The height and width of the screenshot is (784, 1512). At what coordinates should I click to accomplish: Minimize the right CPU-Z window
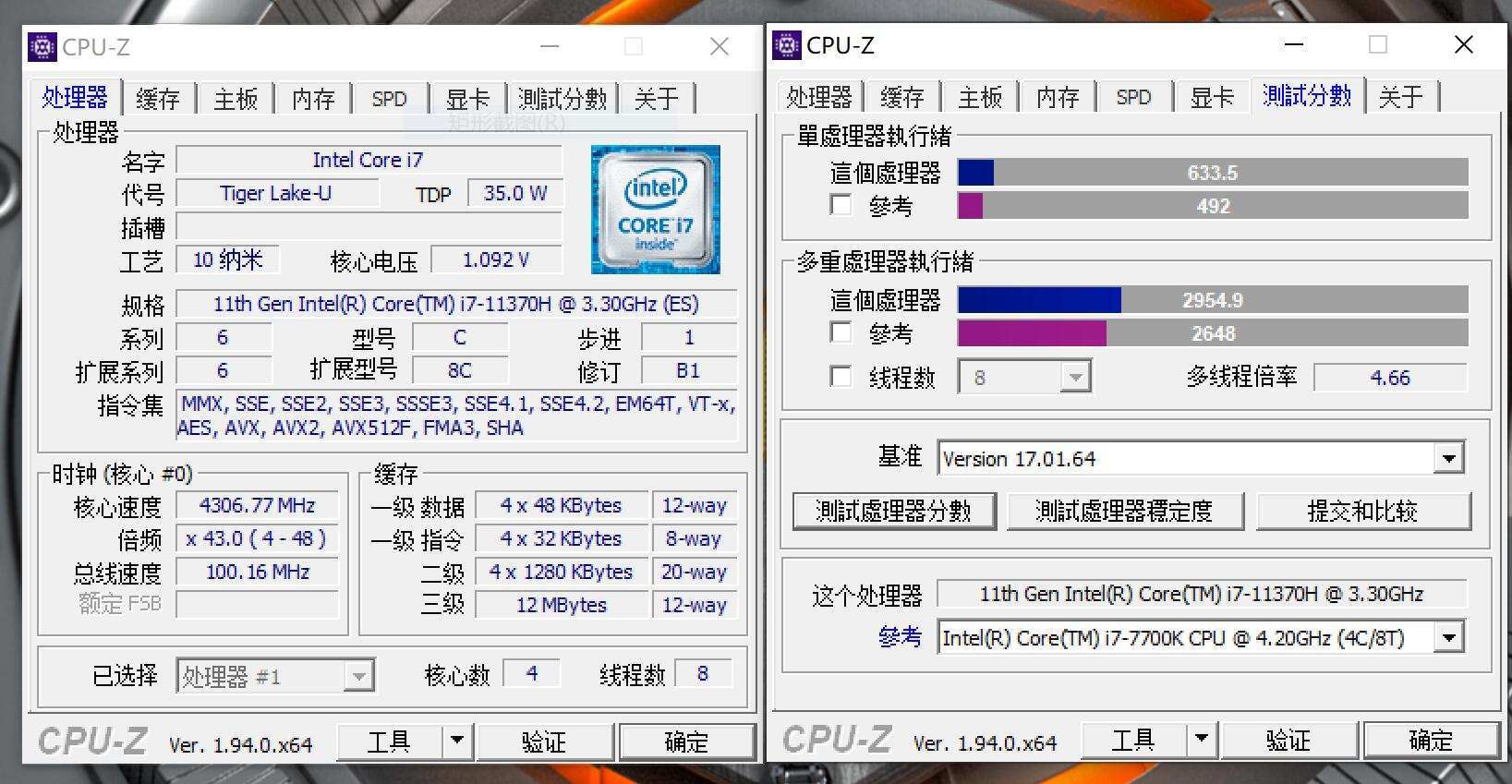tap(1294, 44)
